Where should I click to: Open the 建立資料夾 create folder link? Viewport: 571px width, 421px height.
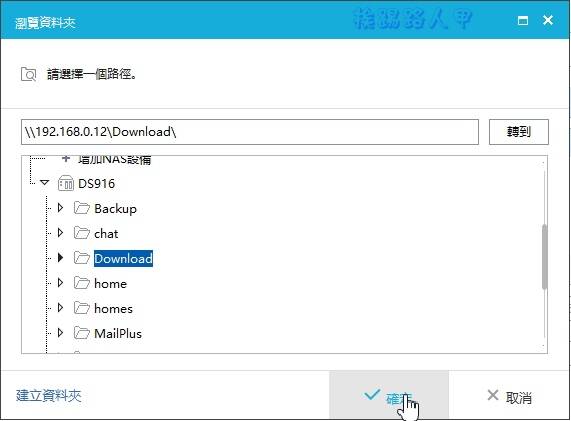coord(48,396)
